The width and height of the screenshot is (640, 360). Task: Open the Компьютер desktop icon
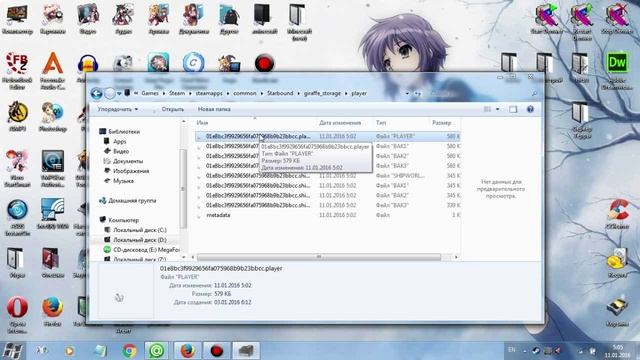click(17, 20)
